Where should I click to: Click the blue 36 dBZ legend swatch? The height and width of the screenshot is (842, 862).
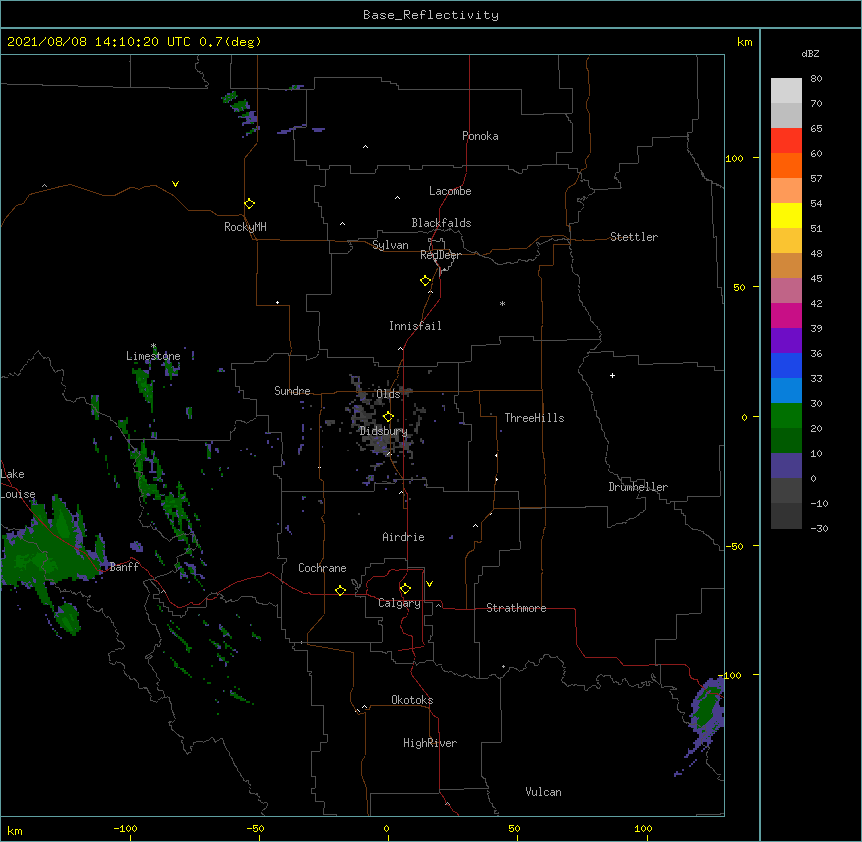[x=786, y=365]
